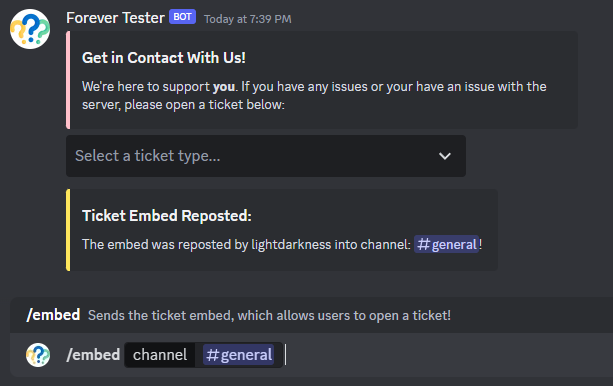The height and width of the screenshot is (386, 613).
Task: Click the /embed command name in the input
Action: pyautogui.click(x=93, y=355)
